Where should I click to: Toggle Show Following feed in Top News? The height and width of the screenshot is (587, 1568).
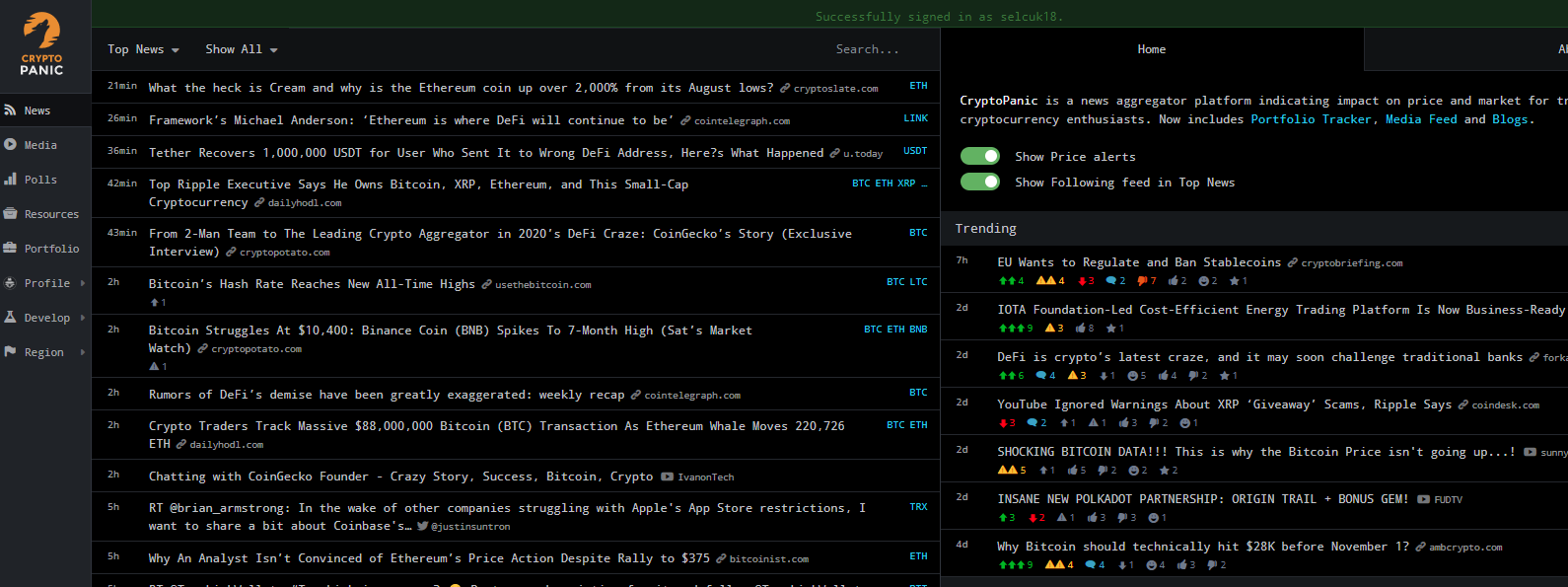click(980, 182)
